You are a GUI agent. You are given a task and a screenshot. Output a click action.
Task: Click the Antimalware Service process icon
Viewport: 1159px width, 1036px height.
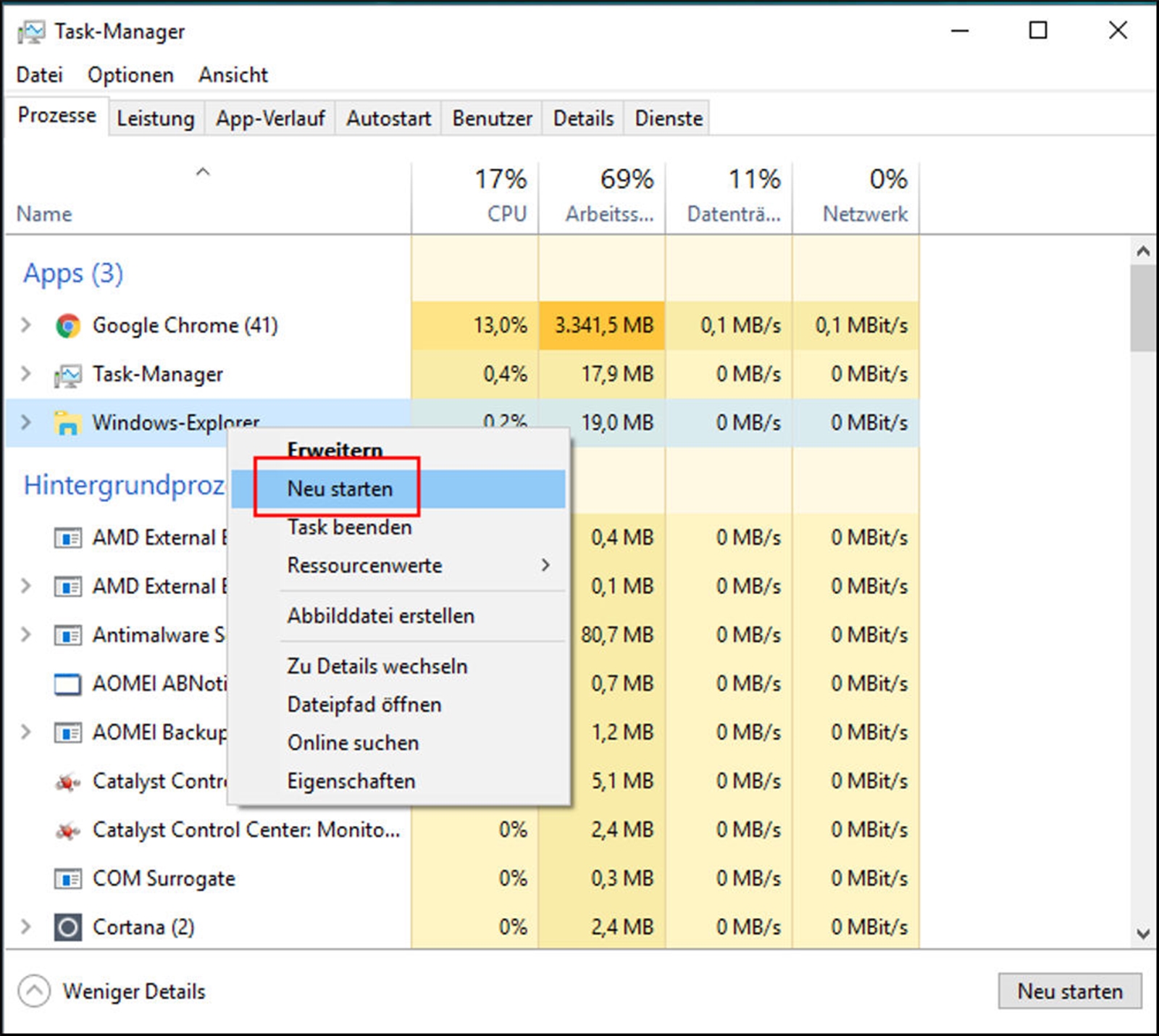coord(68,635)
